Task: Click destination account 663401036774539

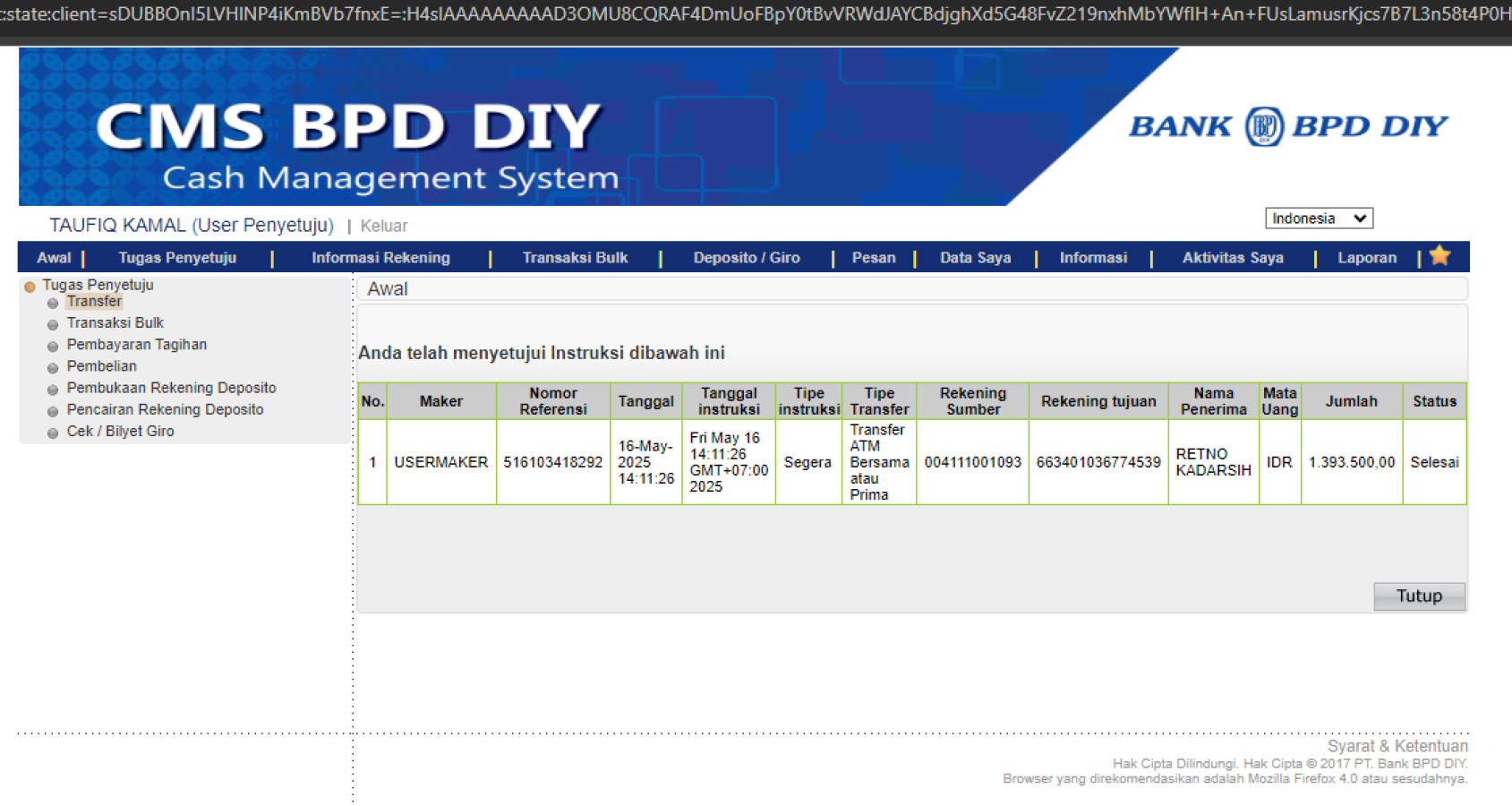Action: (1098, 462)
